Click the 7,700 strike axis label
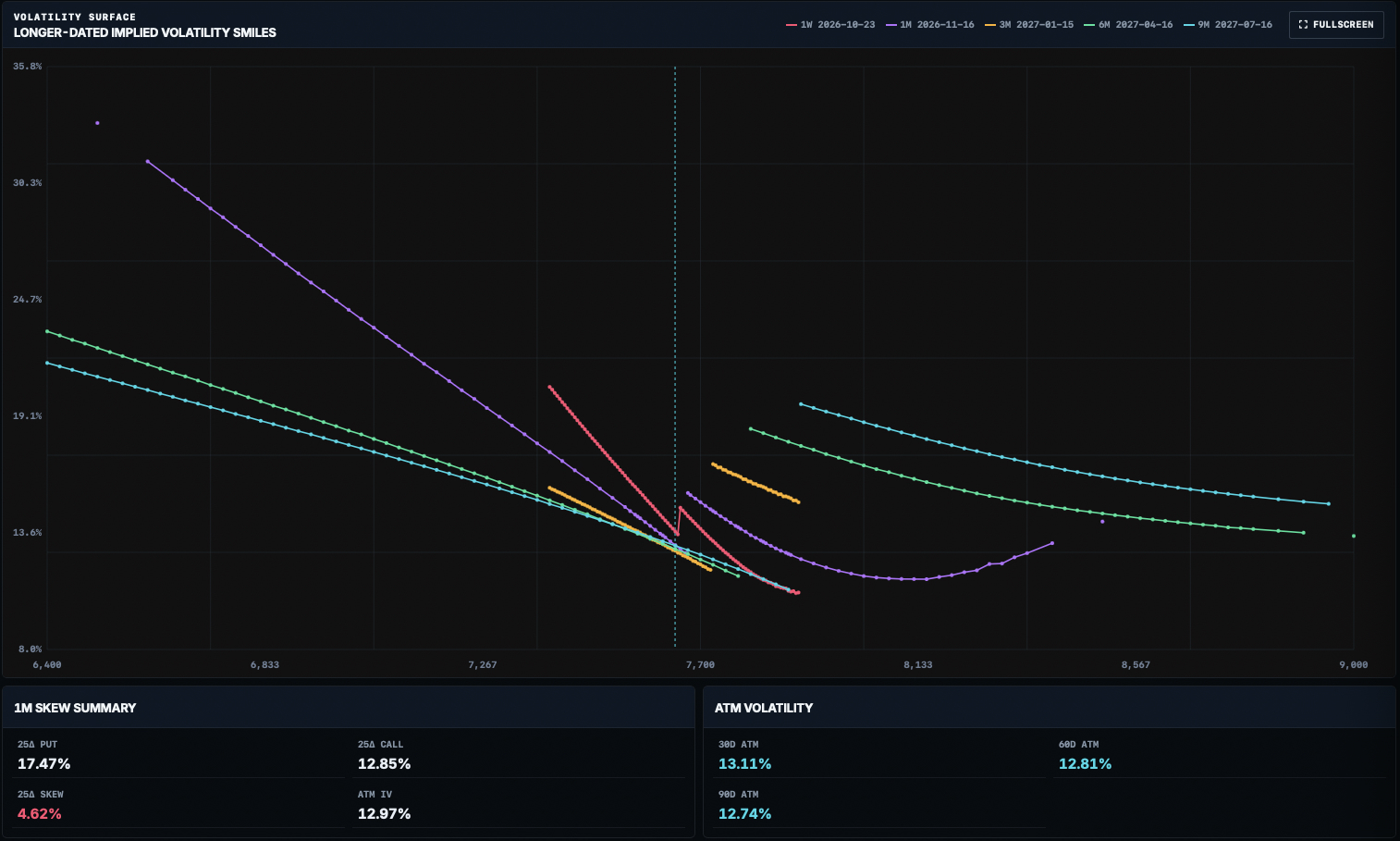Screen dimensions: 1400x841 tap(700, 665)
